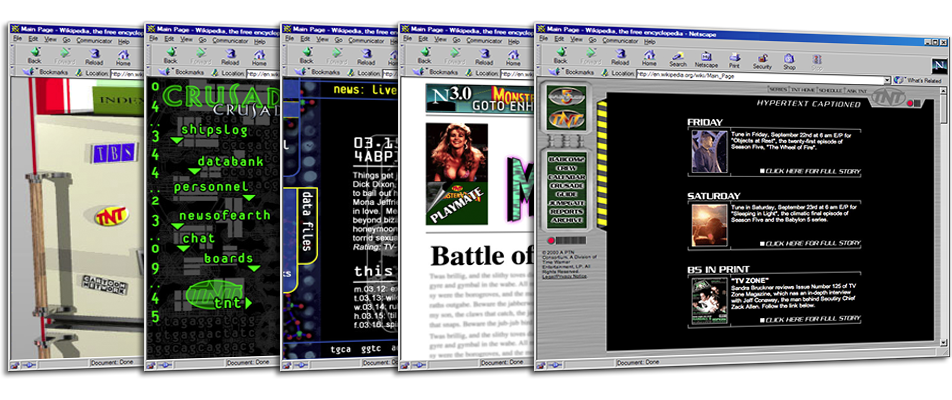Open CREW in the sidebar navigation
This screenshot has width=952, height=400.
[566, 168]
